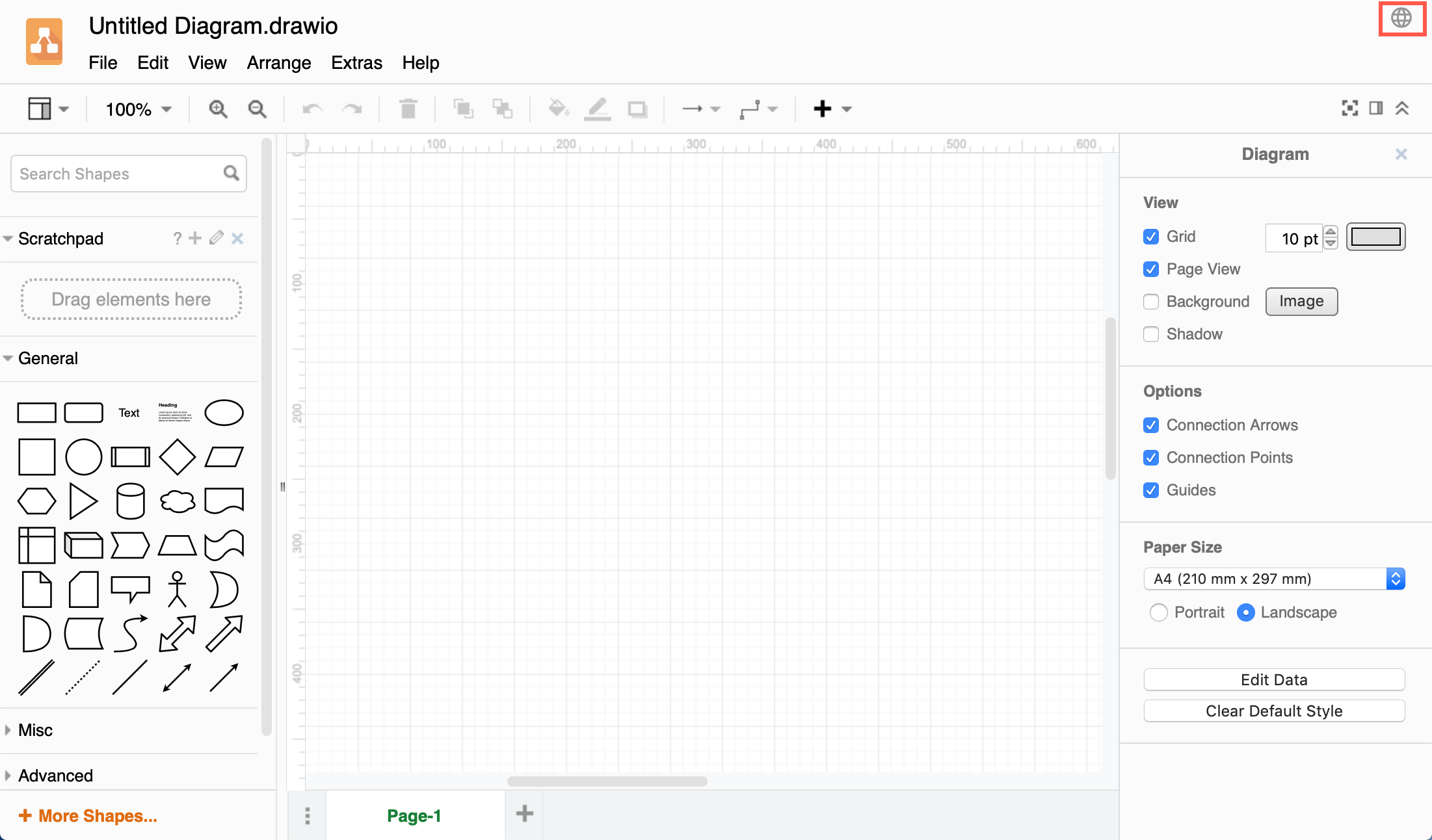Enable the Shadow checkbox
The image size is (1432, 840).
[1151, 334]
